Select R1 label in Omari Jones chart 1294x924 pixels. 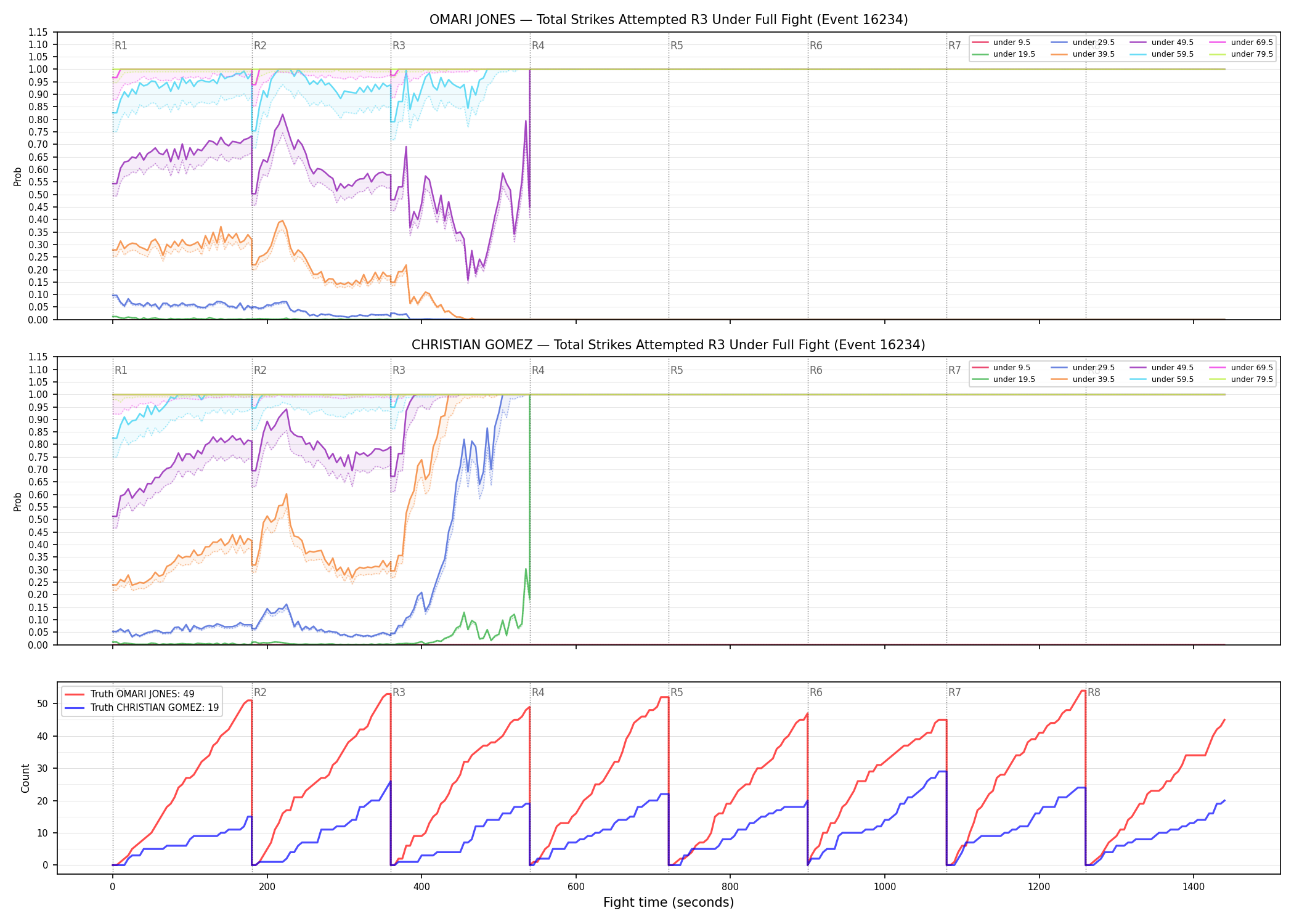121,46
